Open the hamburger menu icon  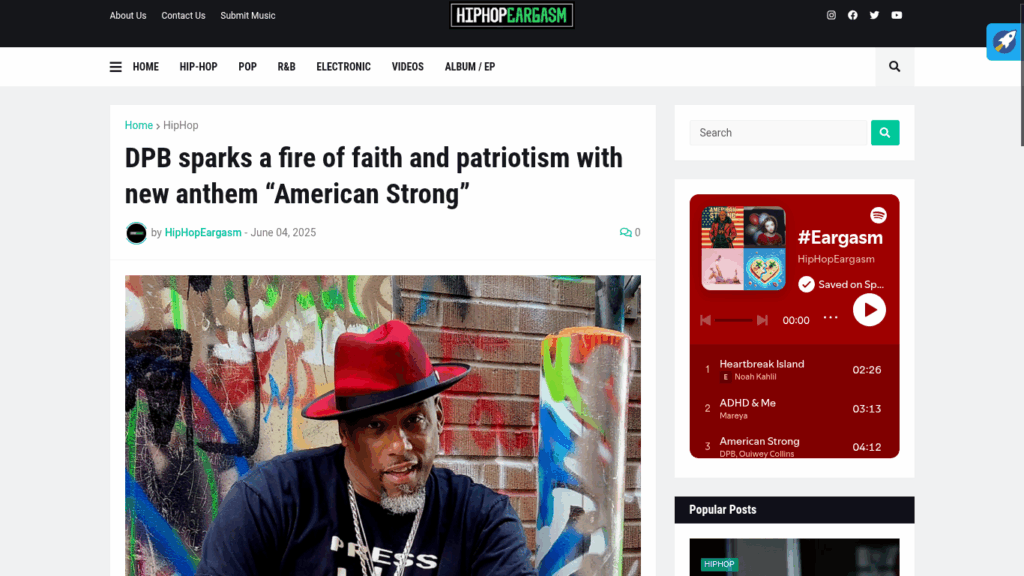[116, 67]
